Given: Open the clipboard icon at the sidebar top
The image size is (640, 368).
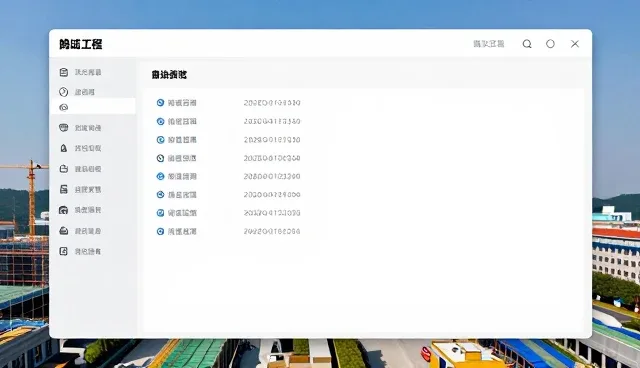Looking at the screenshot, I should (x=64, y=72).
